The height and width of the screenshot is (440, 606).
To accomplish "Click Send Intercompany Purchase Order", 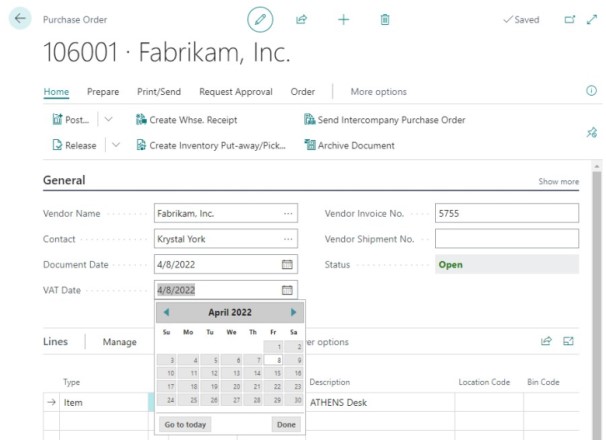I will pyautogui.click(x=385, y=120).
